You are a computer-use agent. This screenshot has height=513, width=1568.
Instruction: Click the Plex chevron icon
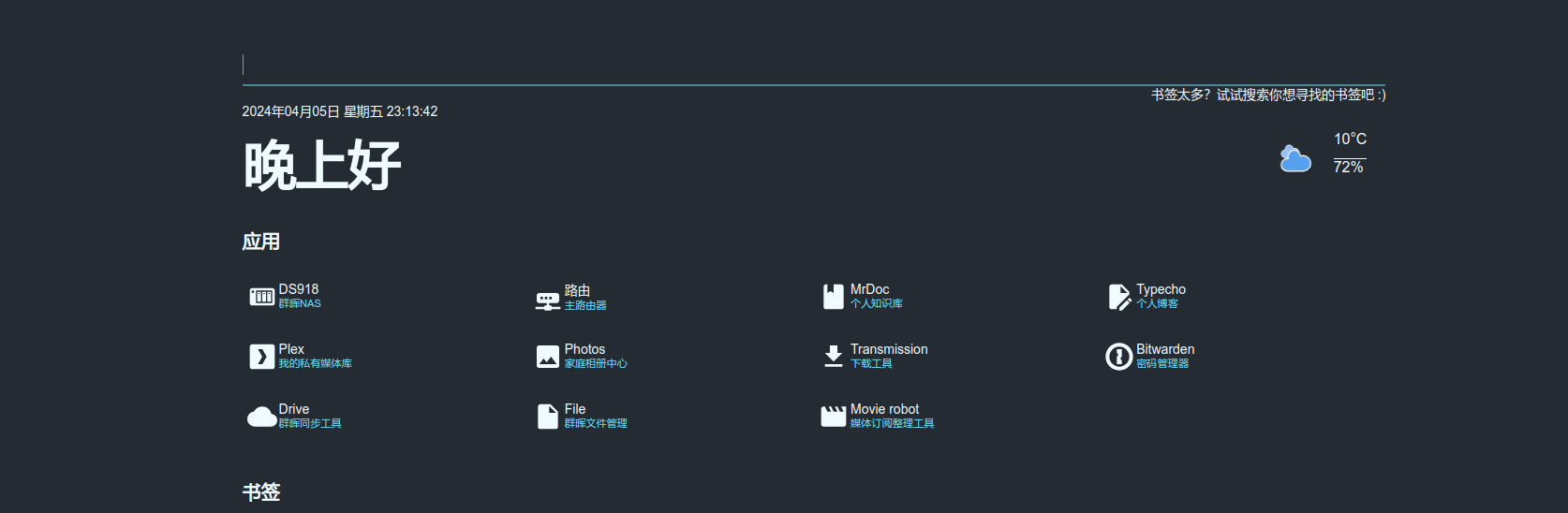(261, 357)
